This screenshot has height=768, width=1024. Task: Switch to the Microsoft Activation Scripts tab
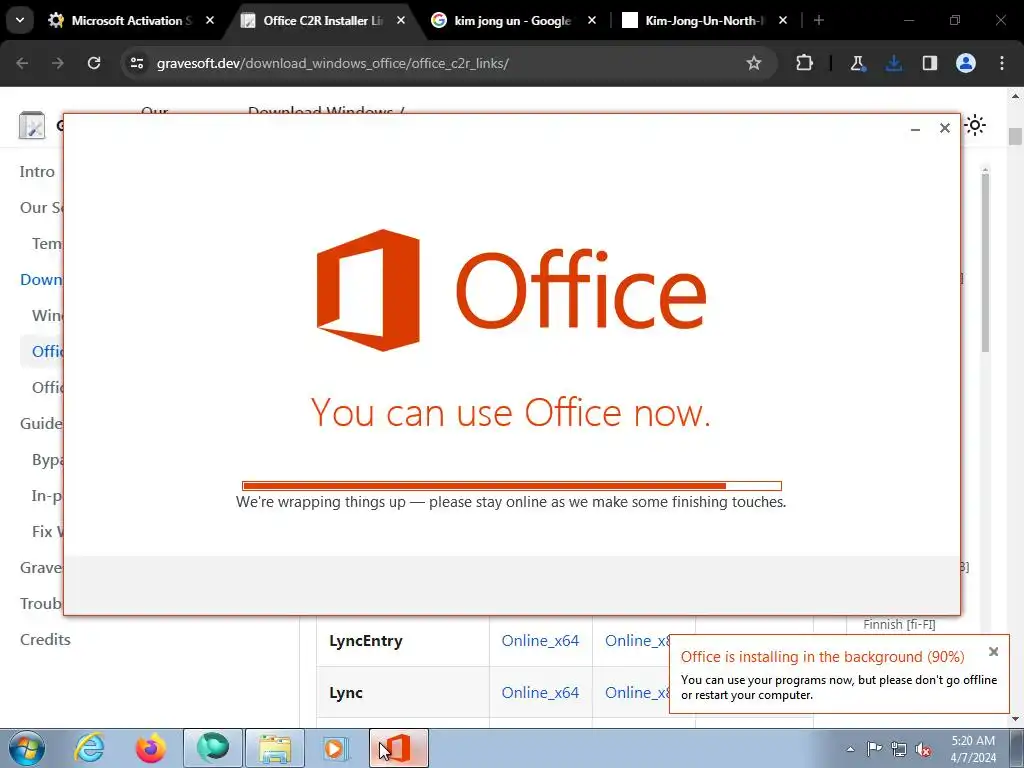(x=131, y=20)
